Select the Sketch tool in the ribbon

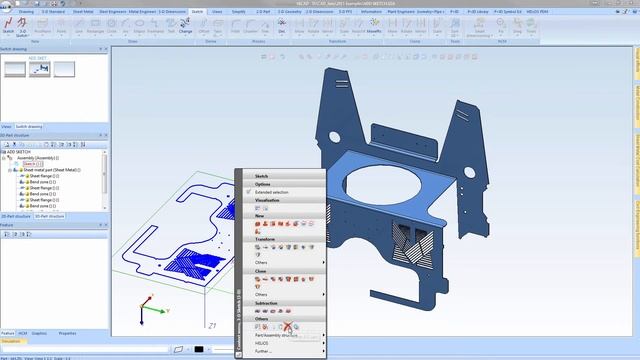pyautogui.click(x=8, y=24)
